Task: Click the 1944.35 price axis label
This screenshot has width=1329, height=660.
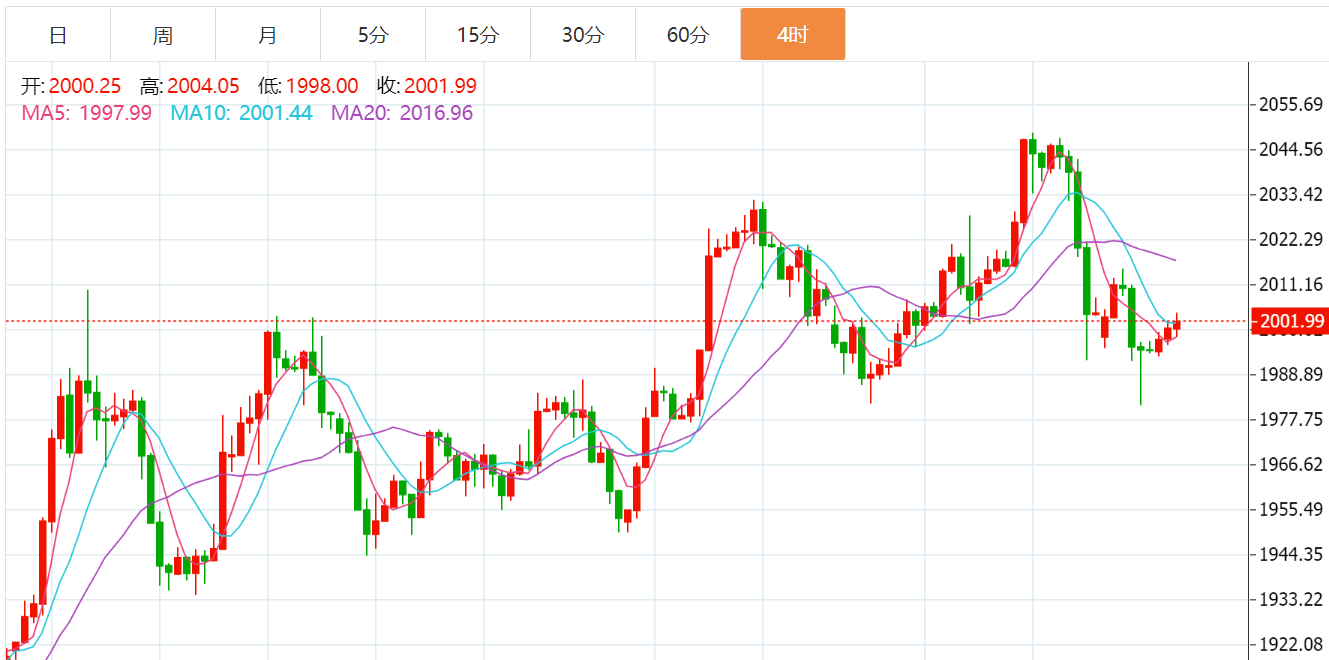Action: 1293,555
